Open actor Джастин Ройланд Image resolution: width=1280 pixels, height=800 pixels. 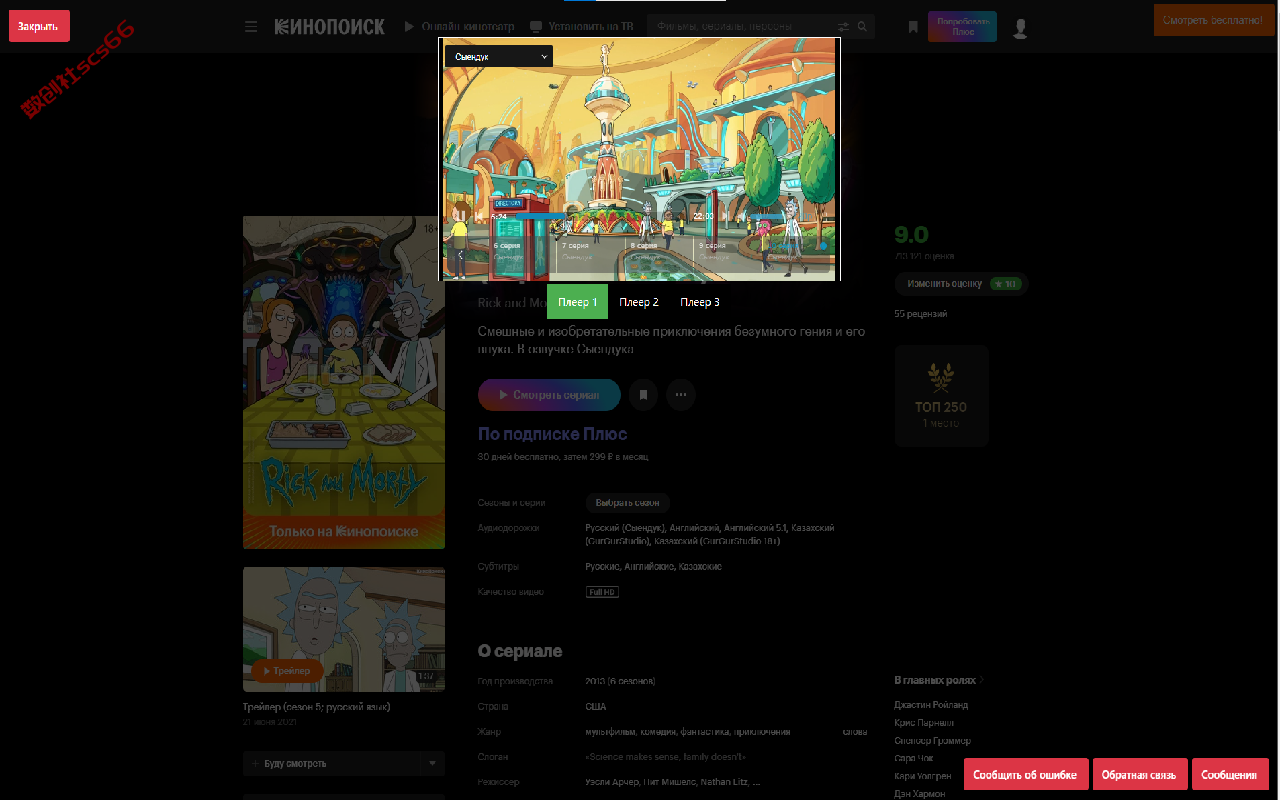click(931, 705)
